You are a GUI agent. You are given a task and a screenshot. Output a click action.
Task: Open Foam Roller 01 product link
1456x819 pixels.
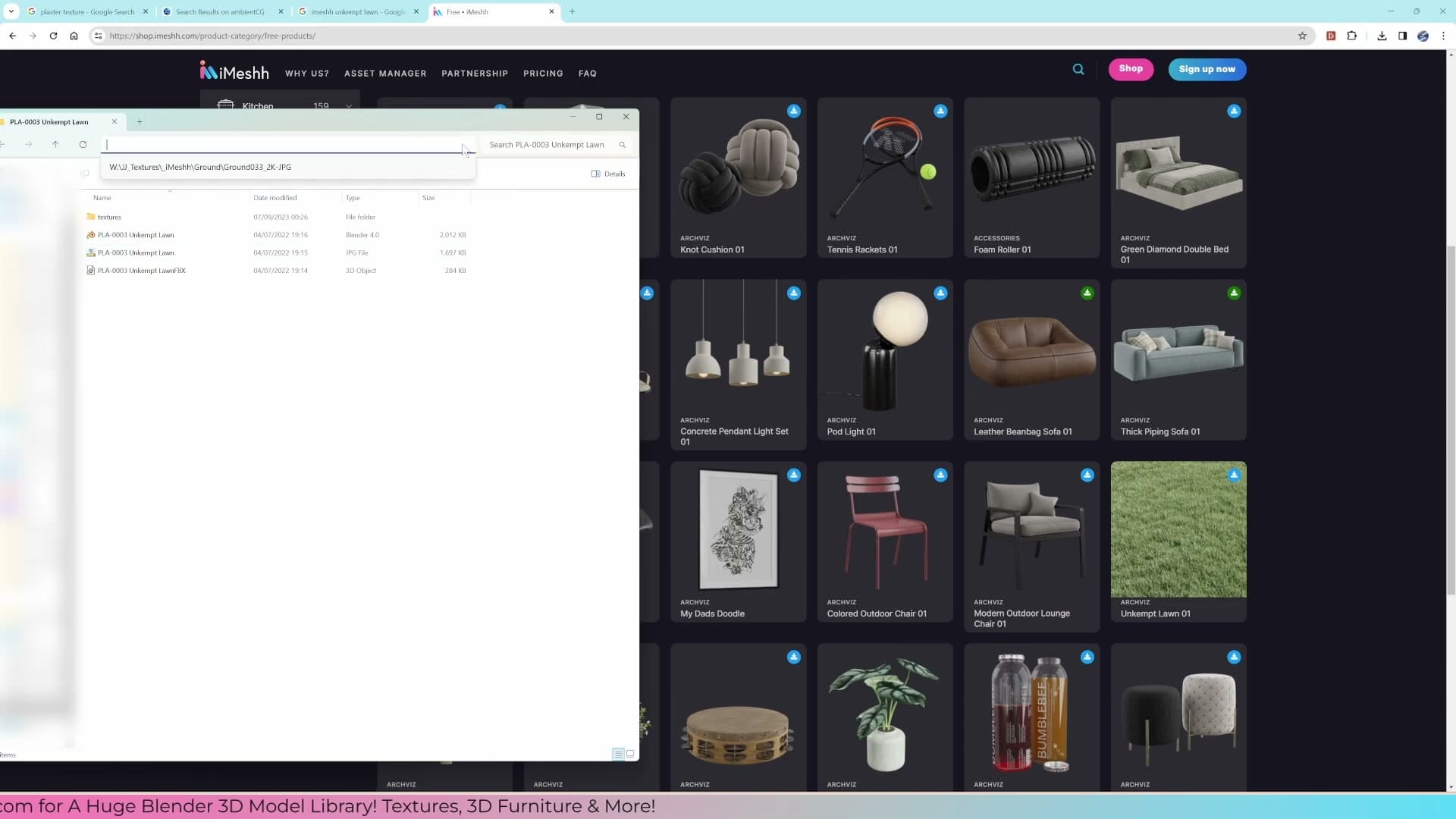pos(1003,249)
